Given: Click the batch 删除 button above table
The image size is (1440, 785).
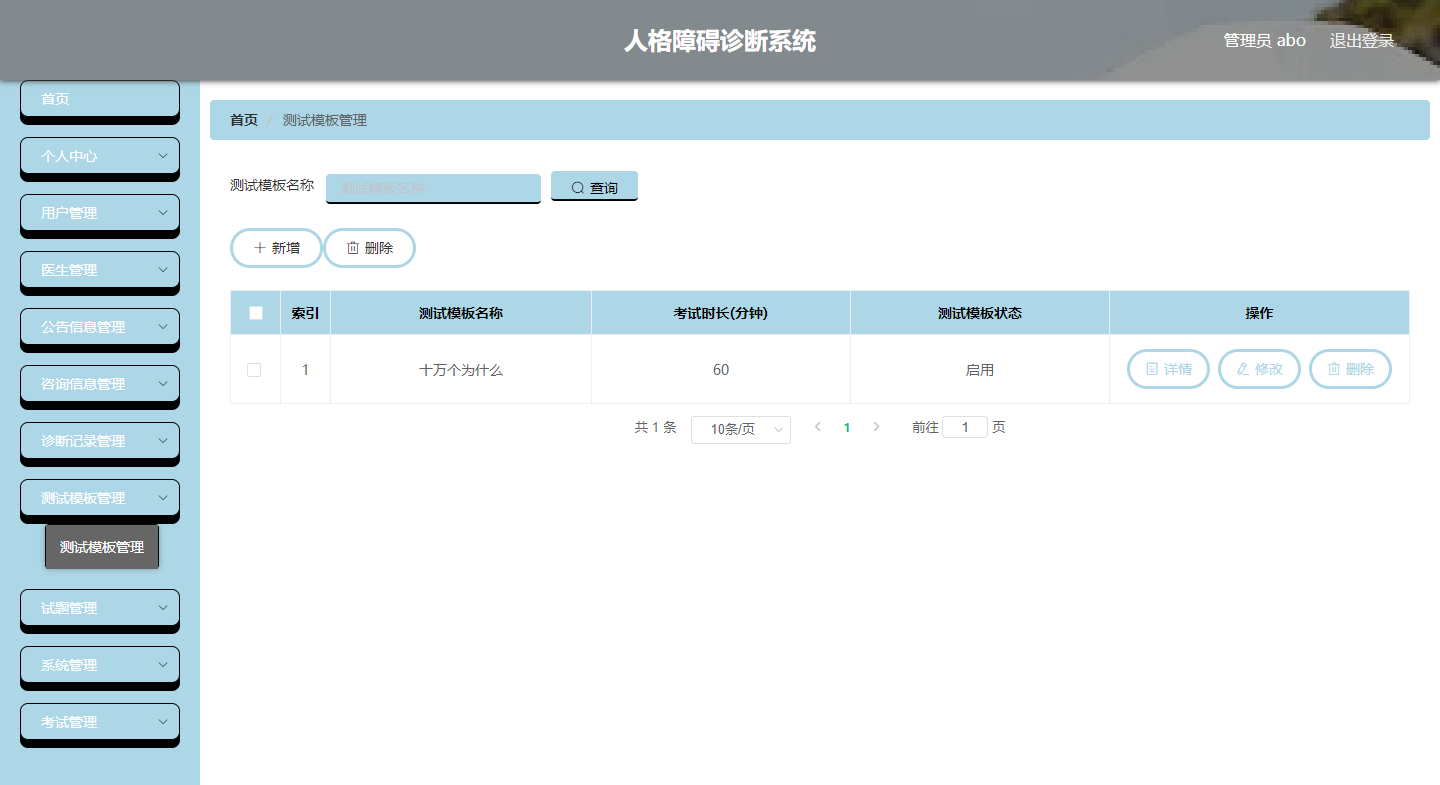Looking at the screenshot, I should click(x=370, y=248).
